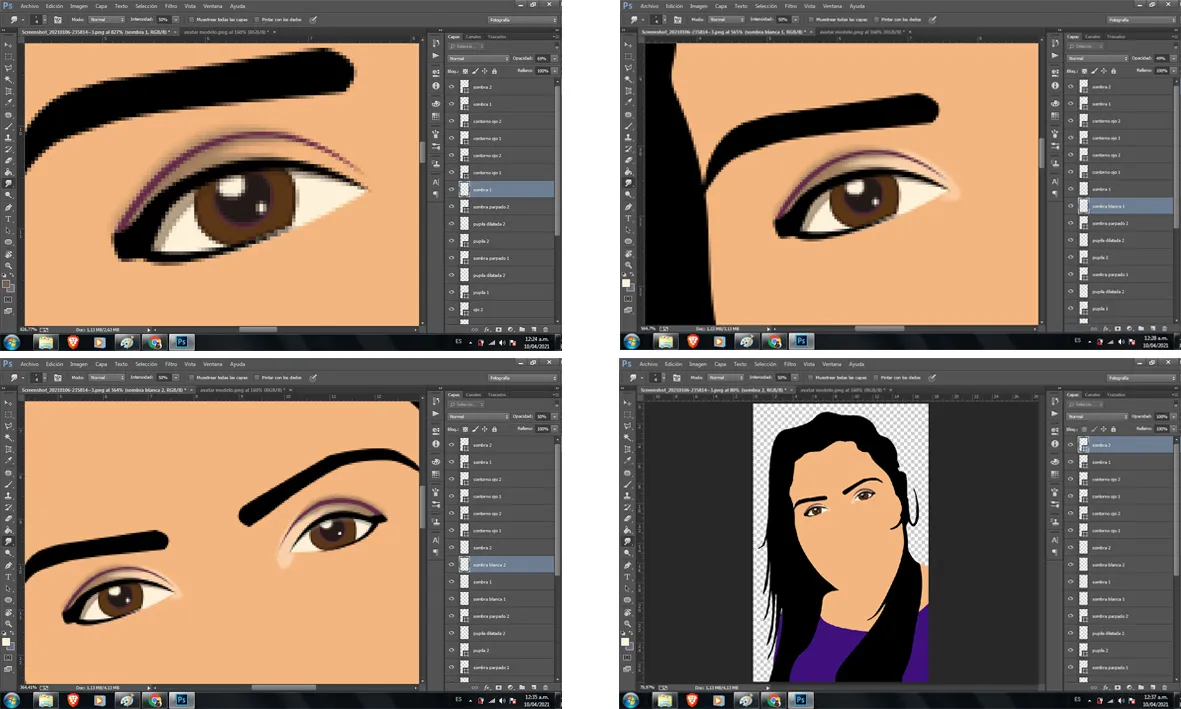Pick Crop tool in the 827% zoom window
Viewport: 1181px width, 709px height.
pyautogui.click(x=8, y=91)
